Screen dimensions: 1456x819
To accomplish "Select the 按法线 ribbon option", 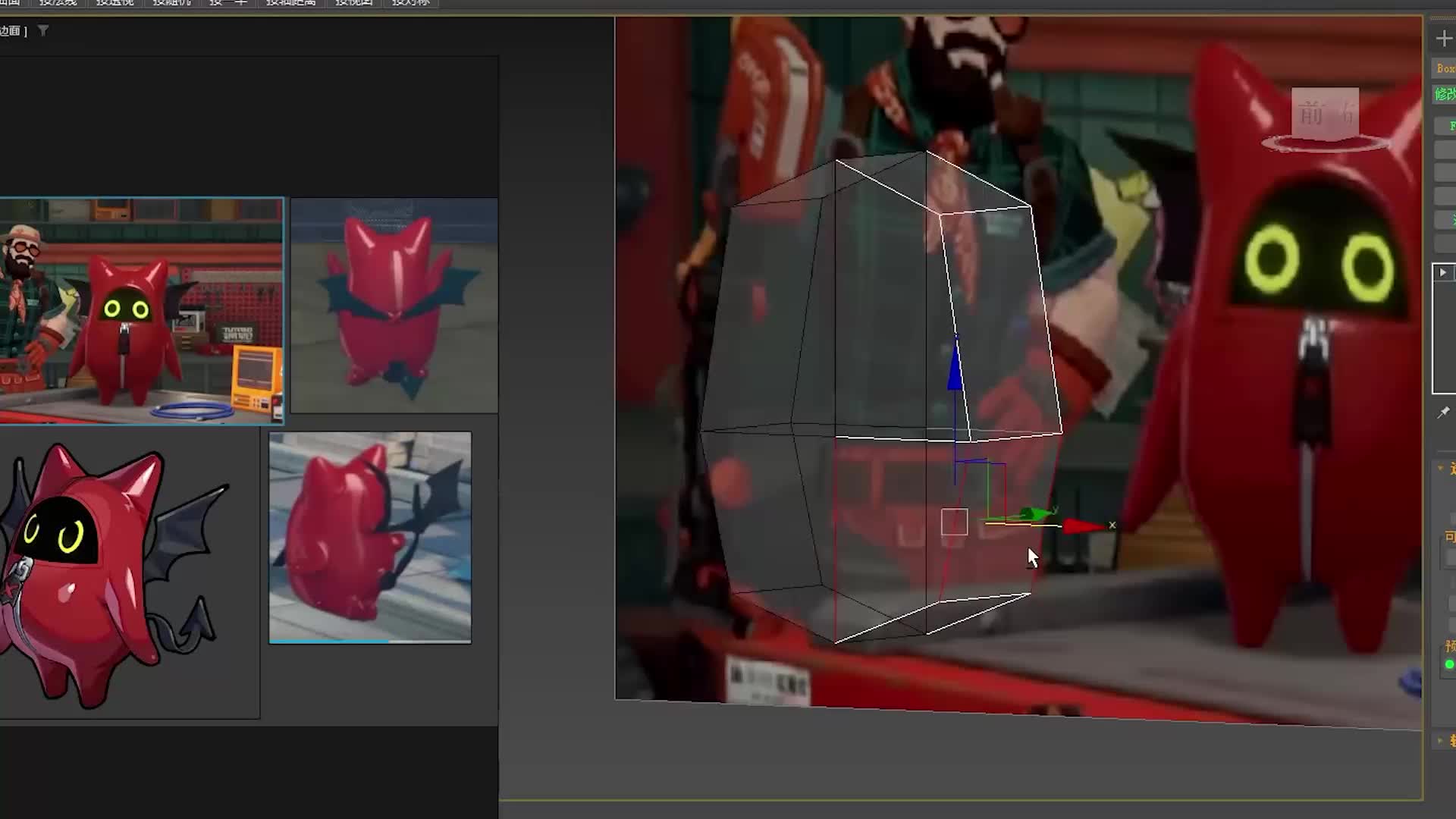I will (x=58, y=3).
